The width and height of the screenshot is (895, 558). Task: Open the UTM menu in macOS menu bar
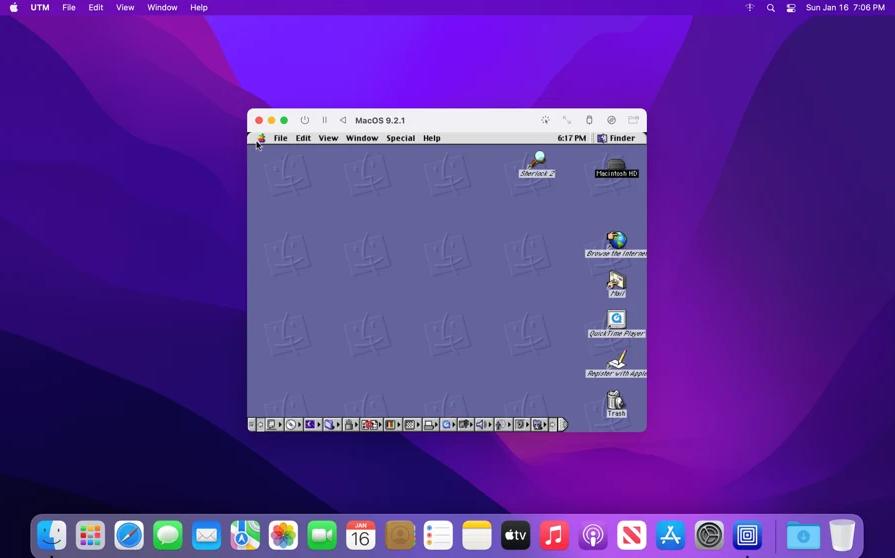(x=40, y=7)
